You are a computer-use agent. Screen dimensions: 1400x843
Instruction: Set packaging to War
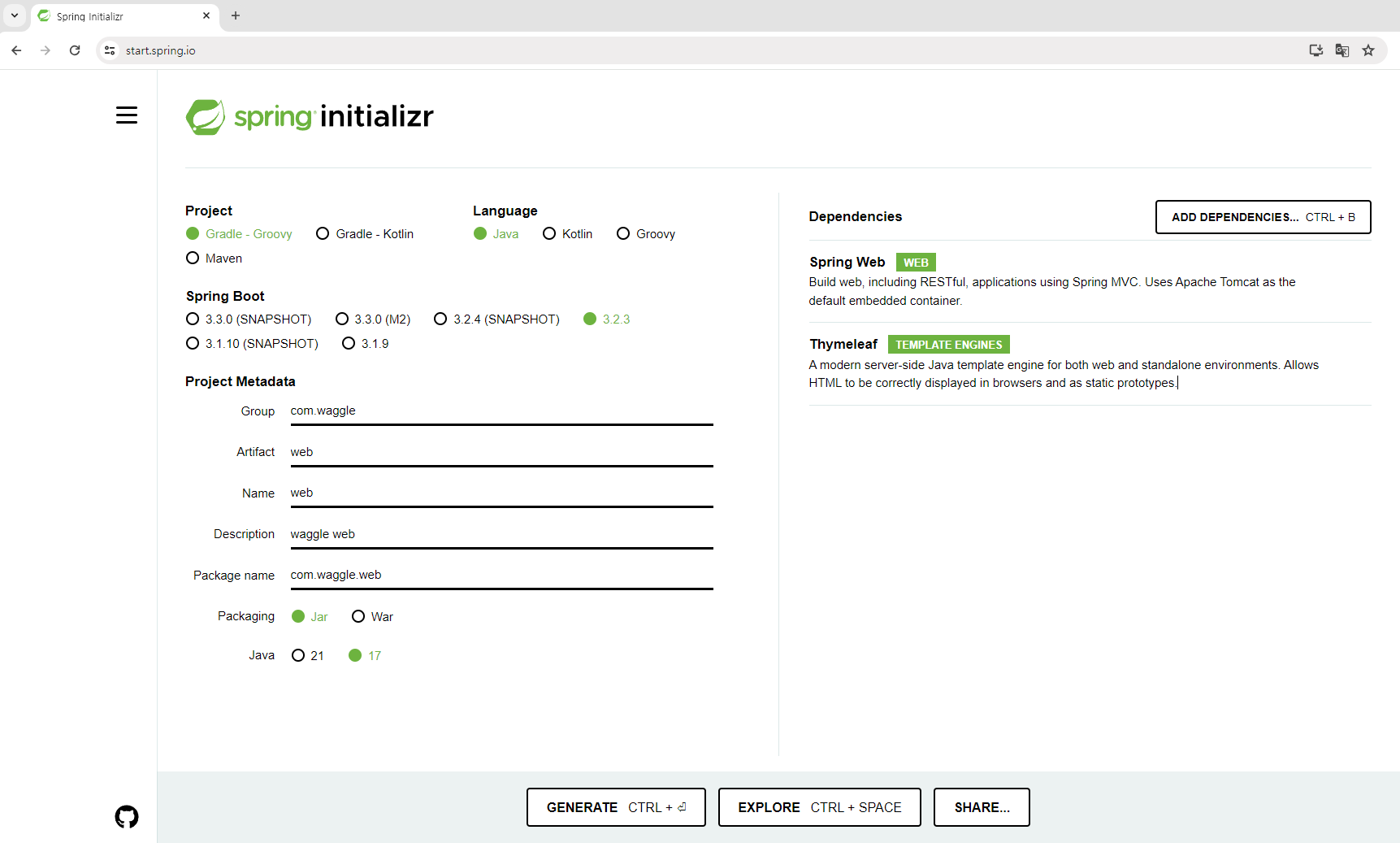tap(372, 617)
